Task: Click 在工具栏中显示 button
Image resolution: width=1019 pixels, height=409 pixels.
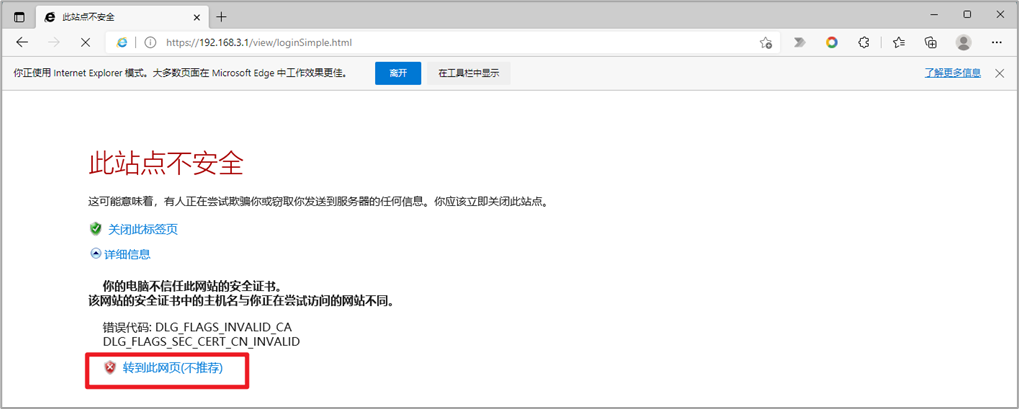Action: (x=468, y=73)
